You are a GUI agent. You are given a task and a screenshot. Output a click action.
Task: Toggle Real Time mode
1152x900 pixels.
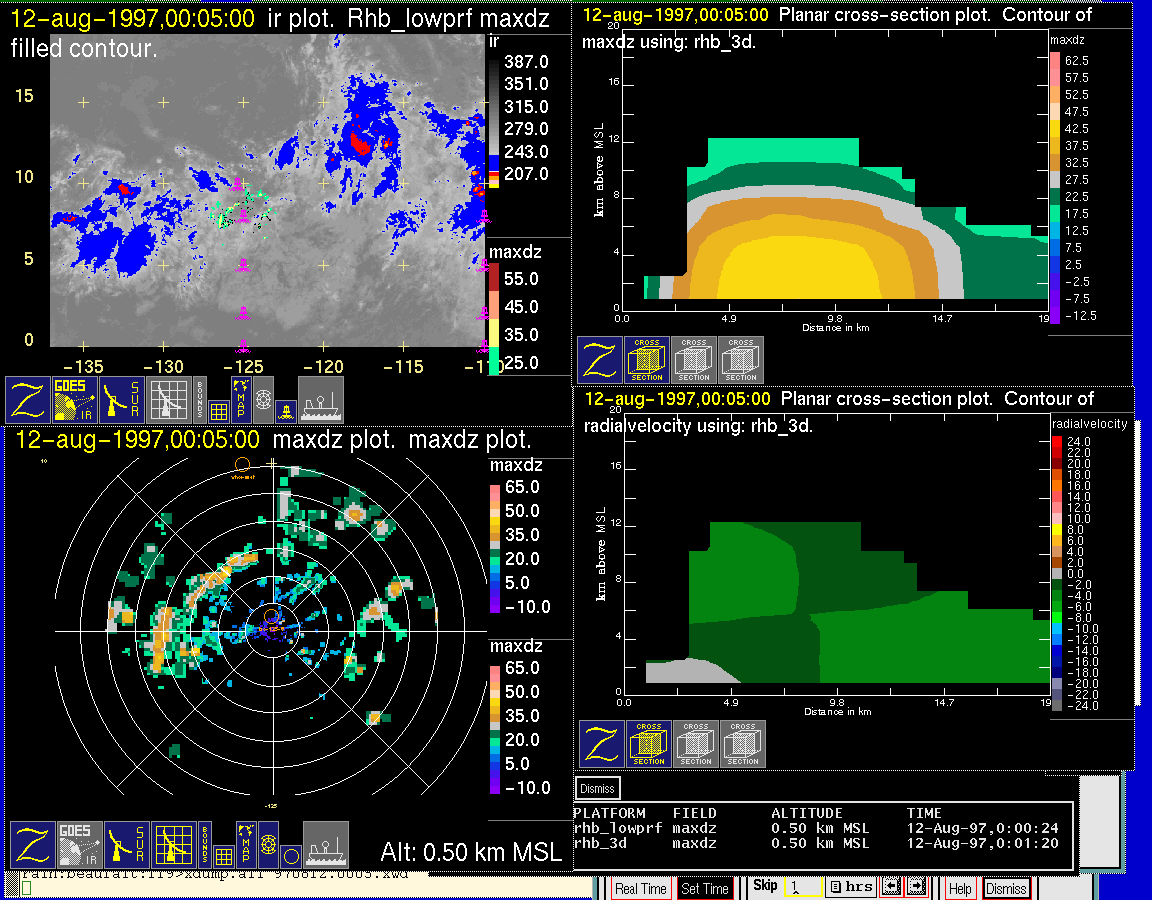coord(640,888)
